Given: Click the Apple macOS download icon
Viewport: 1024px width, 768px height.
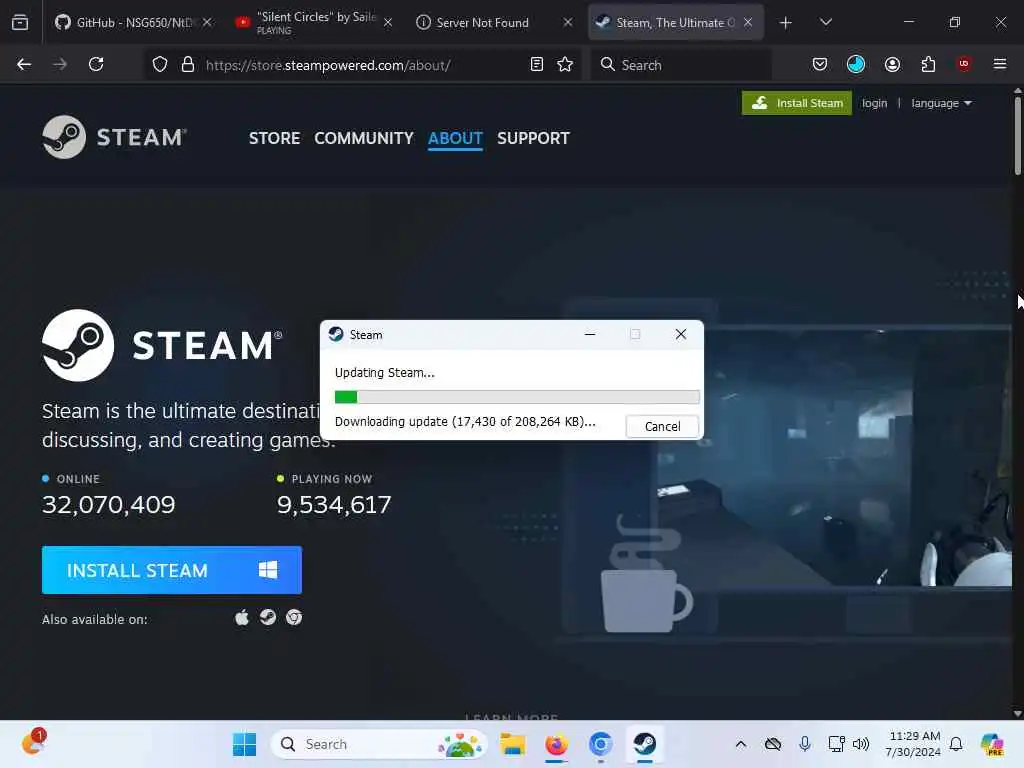Looking at the screenshot, I should (242, 617).
